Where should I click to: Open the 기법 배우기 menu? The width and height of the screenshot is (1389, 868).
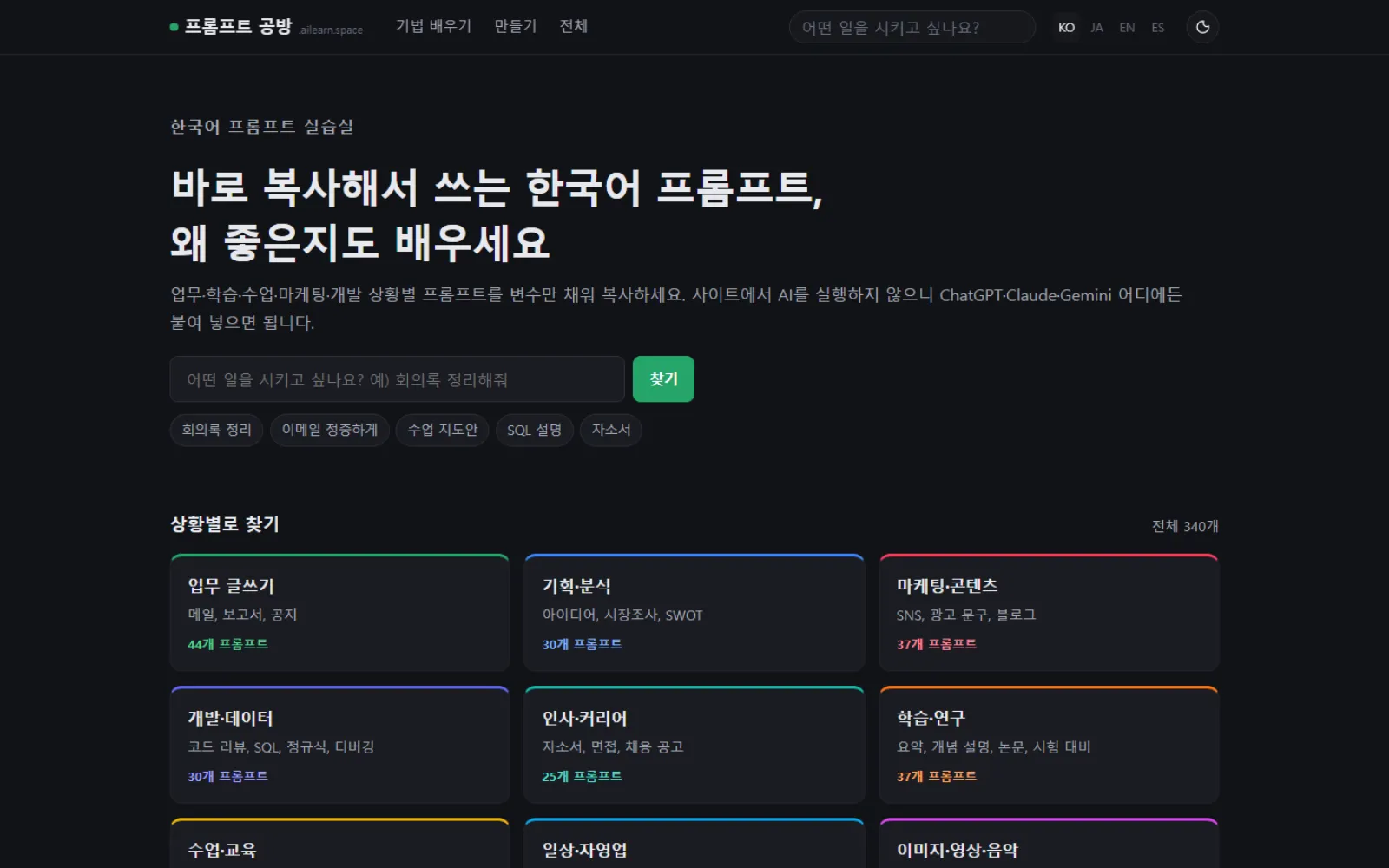click(433, 26)
